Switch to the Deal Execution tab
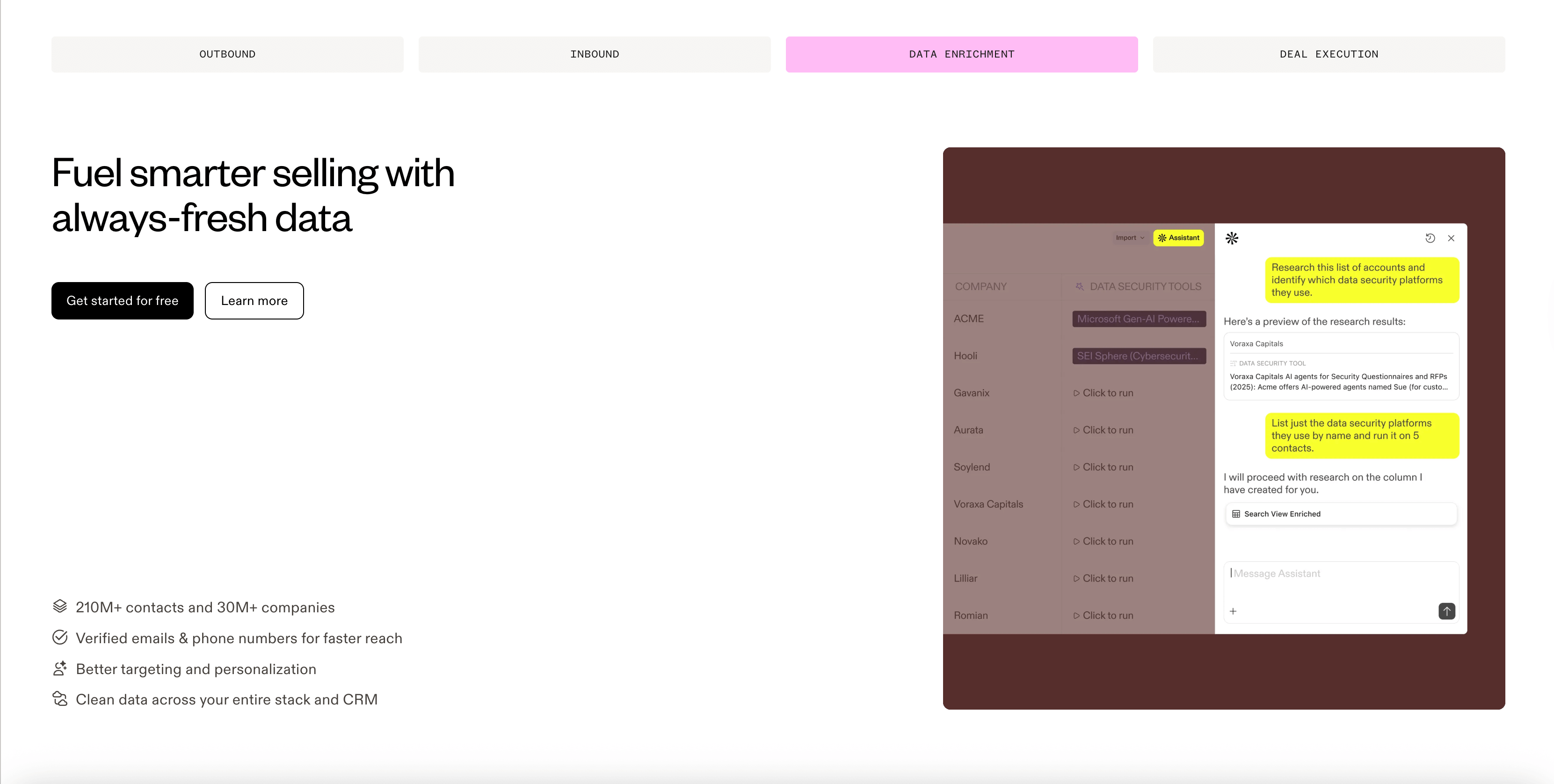This screenshot has height=784, width=1554. tap(1329, 54)
